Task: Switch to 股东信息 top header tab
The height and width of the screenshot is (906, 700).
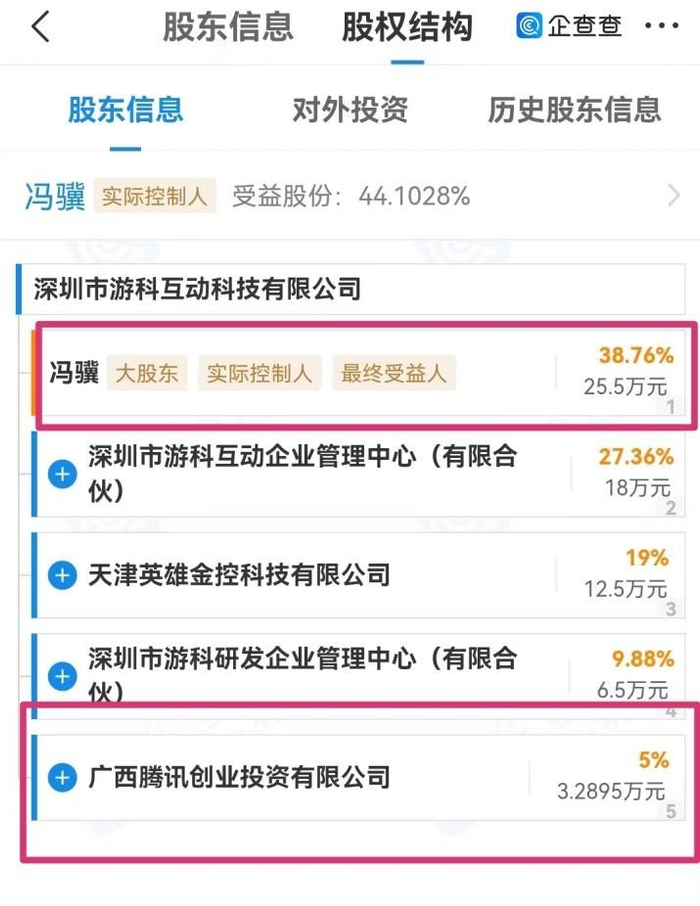Action: click(228, 27)
